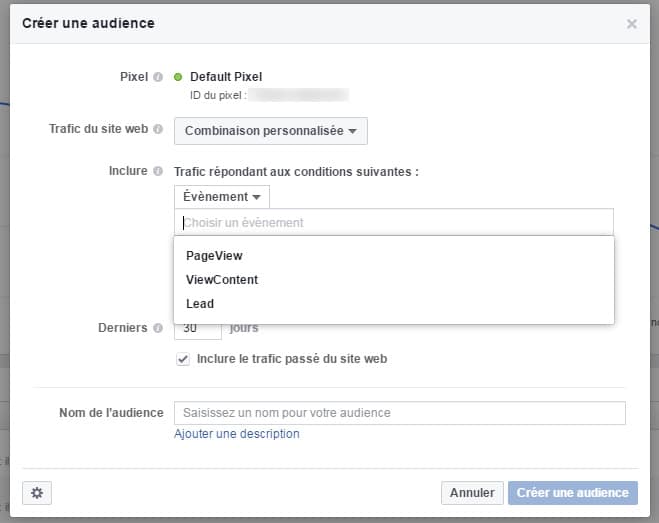Choose the Lead event option
Screen dimensions: 659x523
pyautogui.click(x=200, y=304)
